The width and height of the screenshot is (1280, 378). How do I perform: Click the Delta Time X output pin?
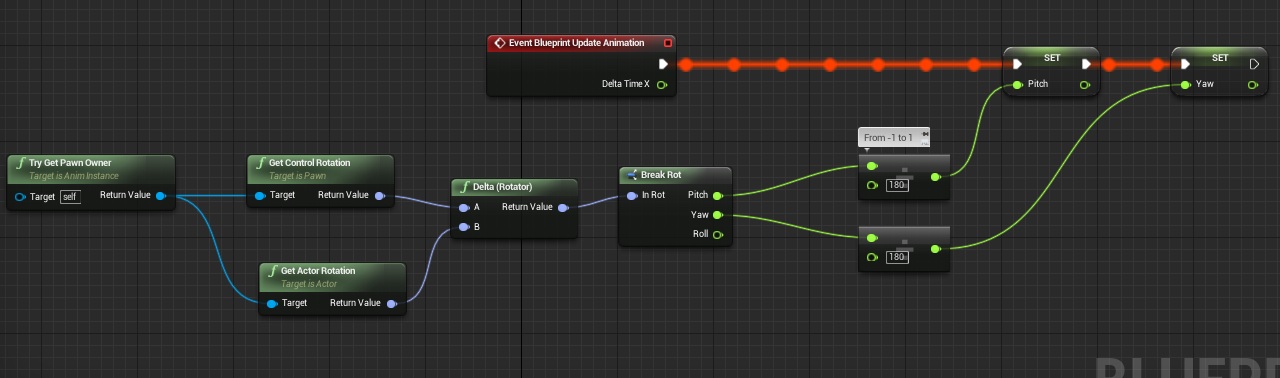point(663,84)
